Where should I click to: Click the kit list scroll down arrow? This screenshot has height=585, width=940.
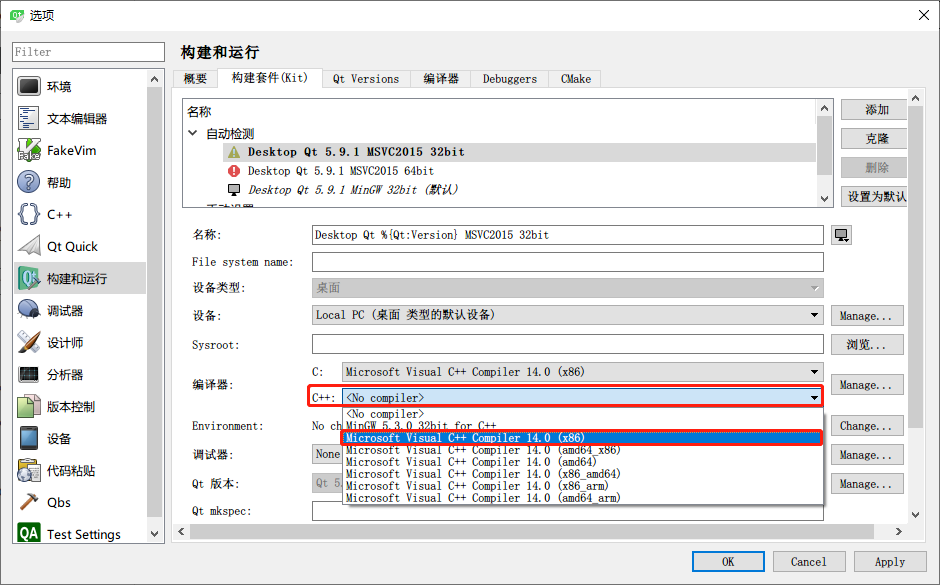(824, 199)
